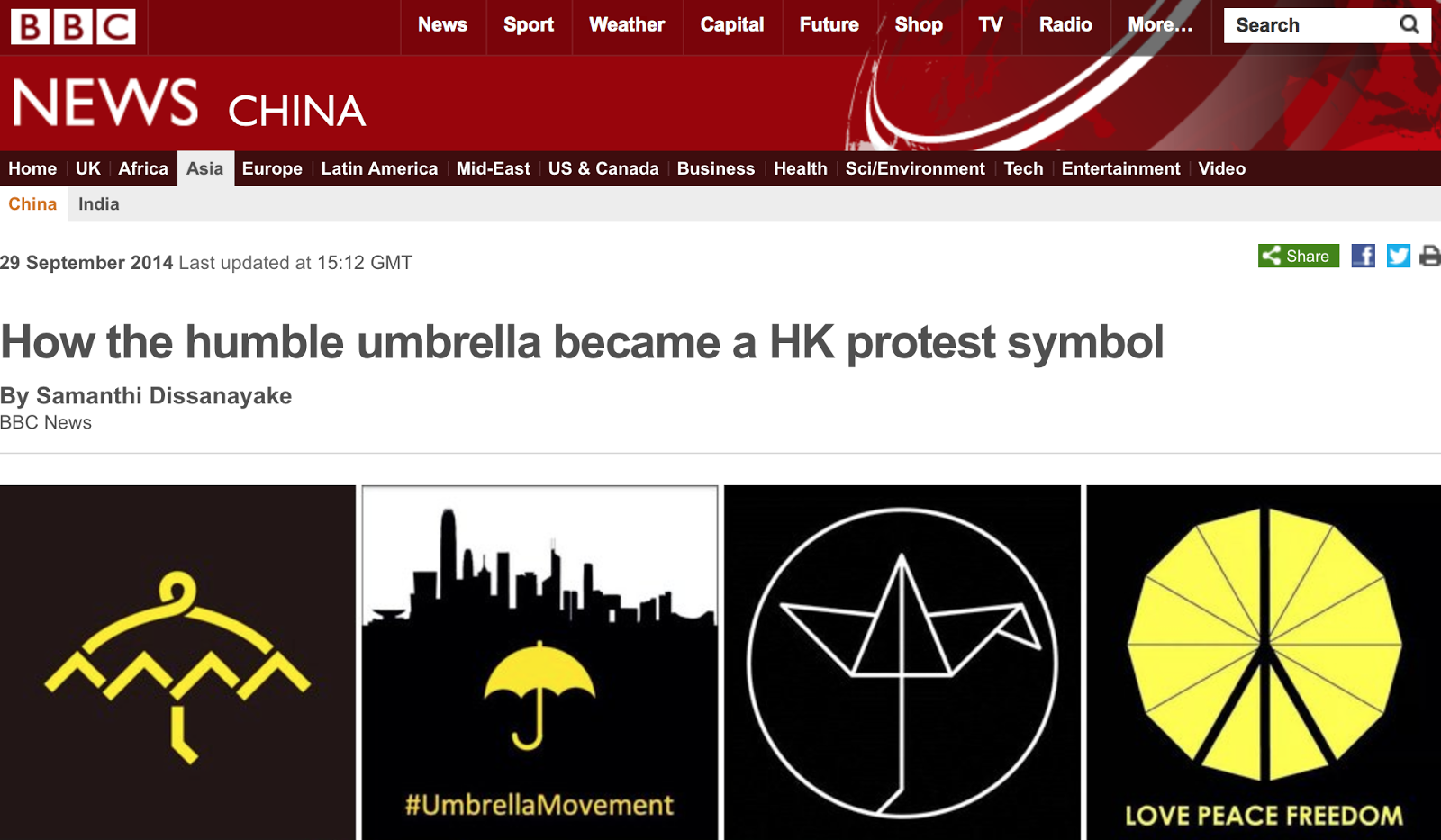1441x840 pixels.
Task: Open the Radio section
Action: click(x=1065, y=25)
